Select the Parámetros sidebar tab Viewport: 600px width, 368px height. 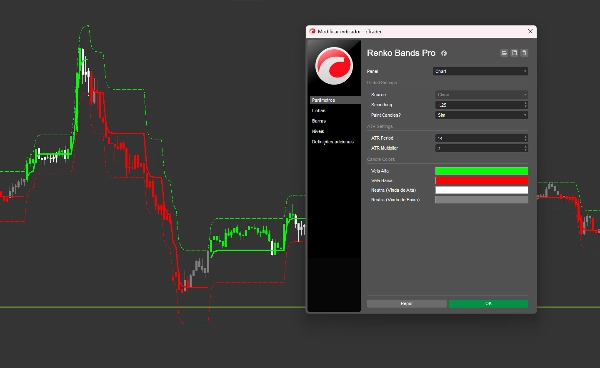coord(335,100)
